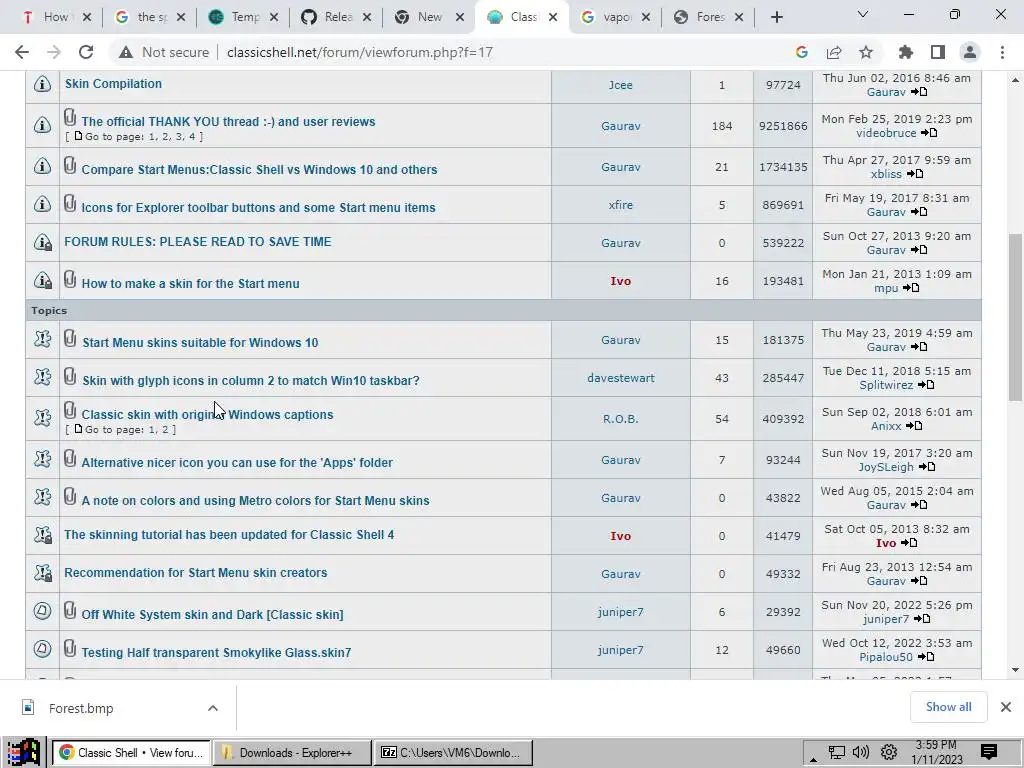Viewport: 1024px width, 768px height.
Task: Open davestewart author profile
Action: [x=620, y=378]
